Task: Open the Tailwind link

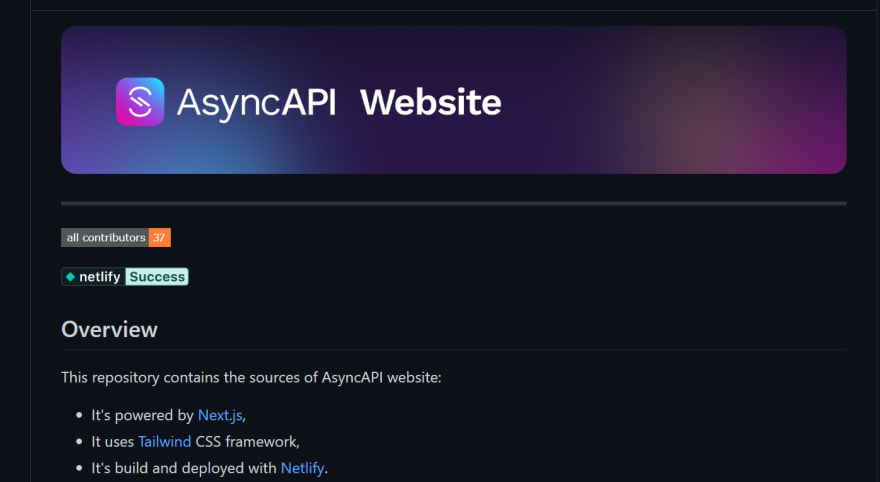Action: click(164, 442)
